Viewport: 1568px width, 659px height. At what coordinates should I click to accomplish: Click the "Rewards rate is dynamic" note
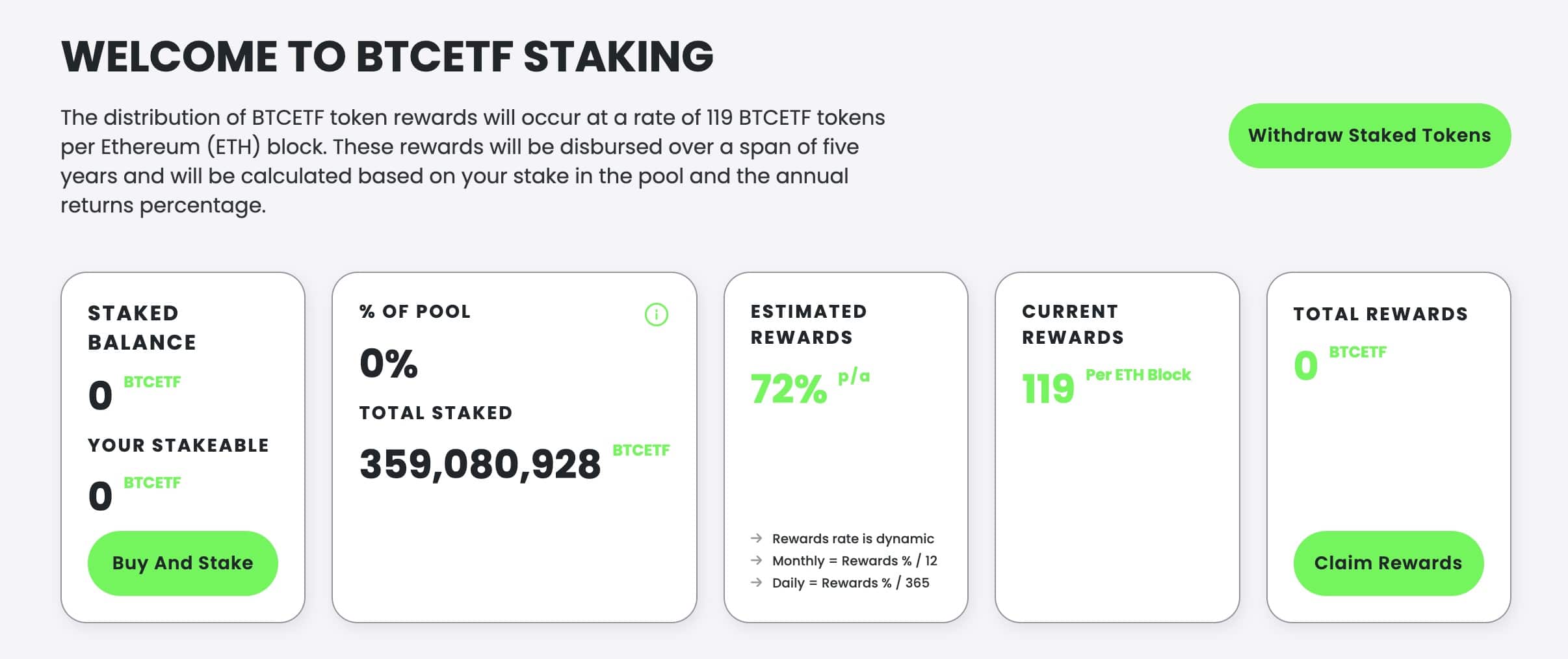coord(852,539)
